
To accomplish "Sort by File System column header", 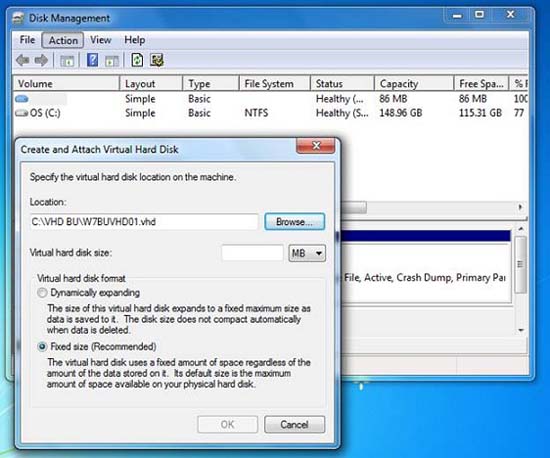I will pyautogui.click(x=275, y=83).
